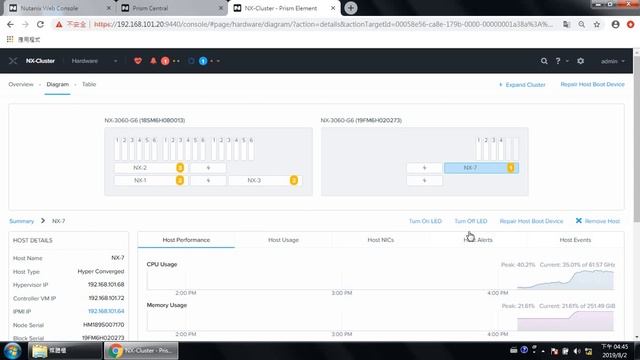Image resolution: width=640 pixels, height=360 pixels.
Task: Open the Windows Start button
Action: tap(12, 351)
